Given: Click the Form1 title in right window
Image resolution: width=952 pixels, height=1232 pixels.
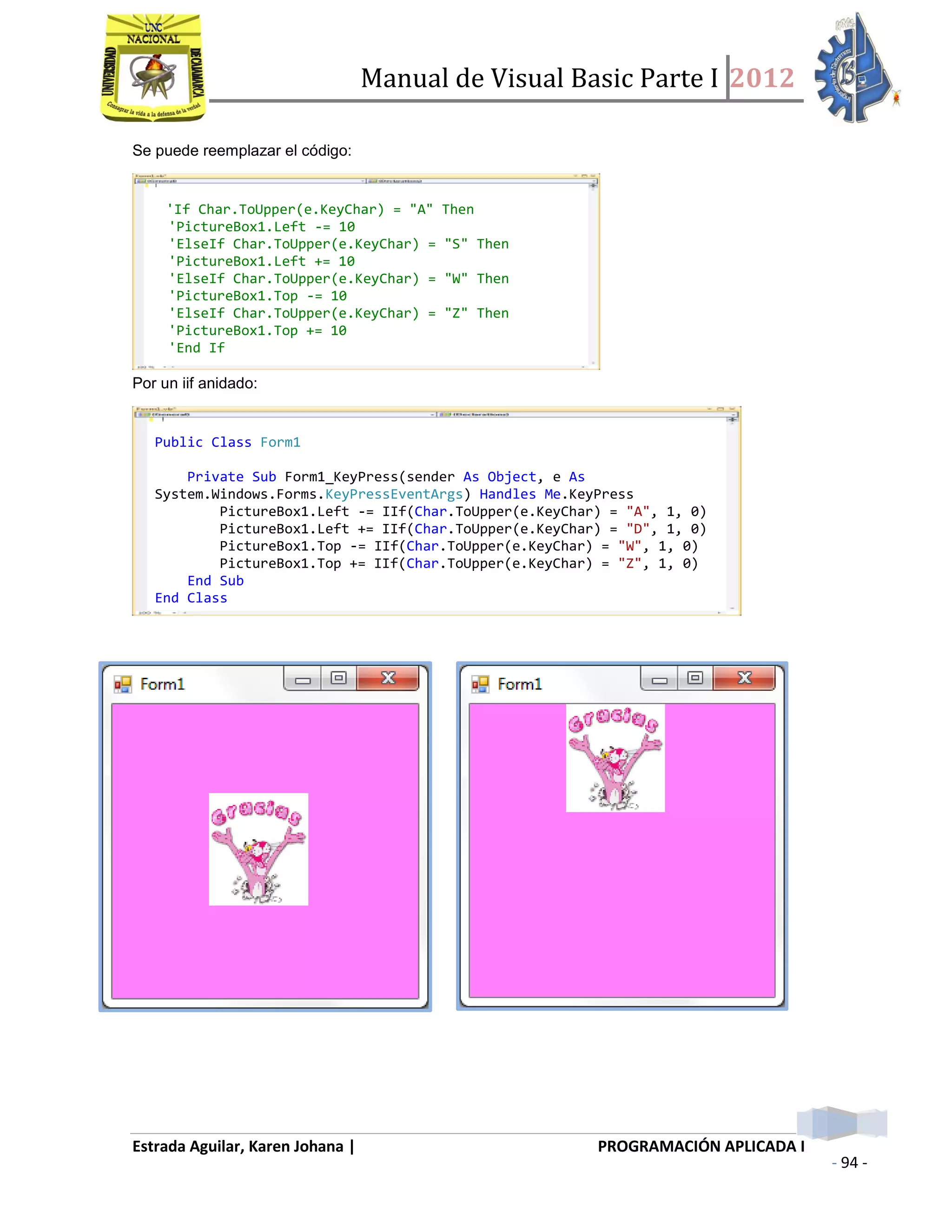Looking at the screenshot, I should tap(519, 684).
